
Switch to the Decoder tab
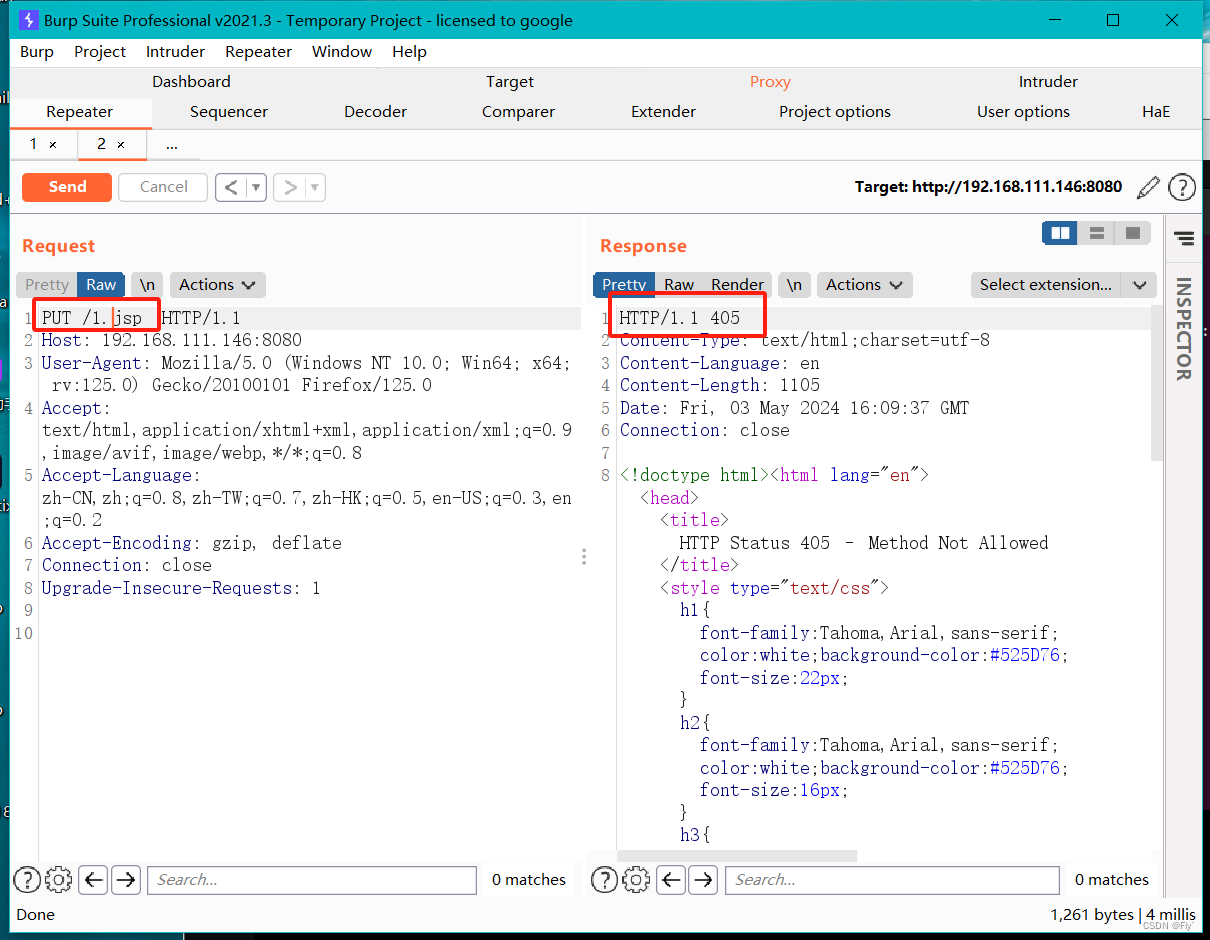375,112
